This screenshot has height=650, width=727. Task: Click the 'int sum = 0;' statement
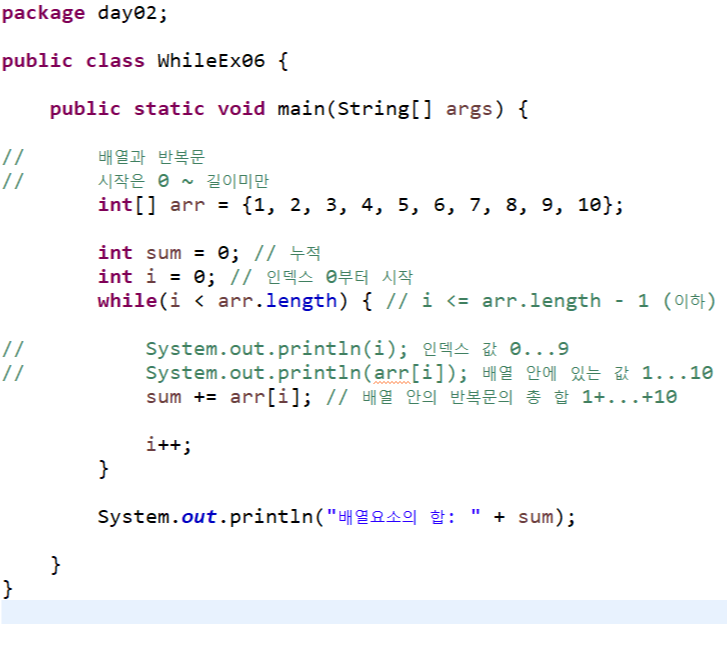point(169,253)
